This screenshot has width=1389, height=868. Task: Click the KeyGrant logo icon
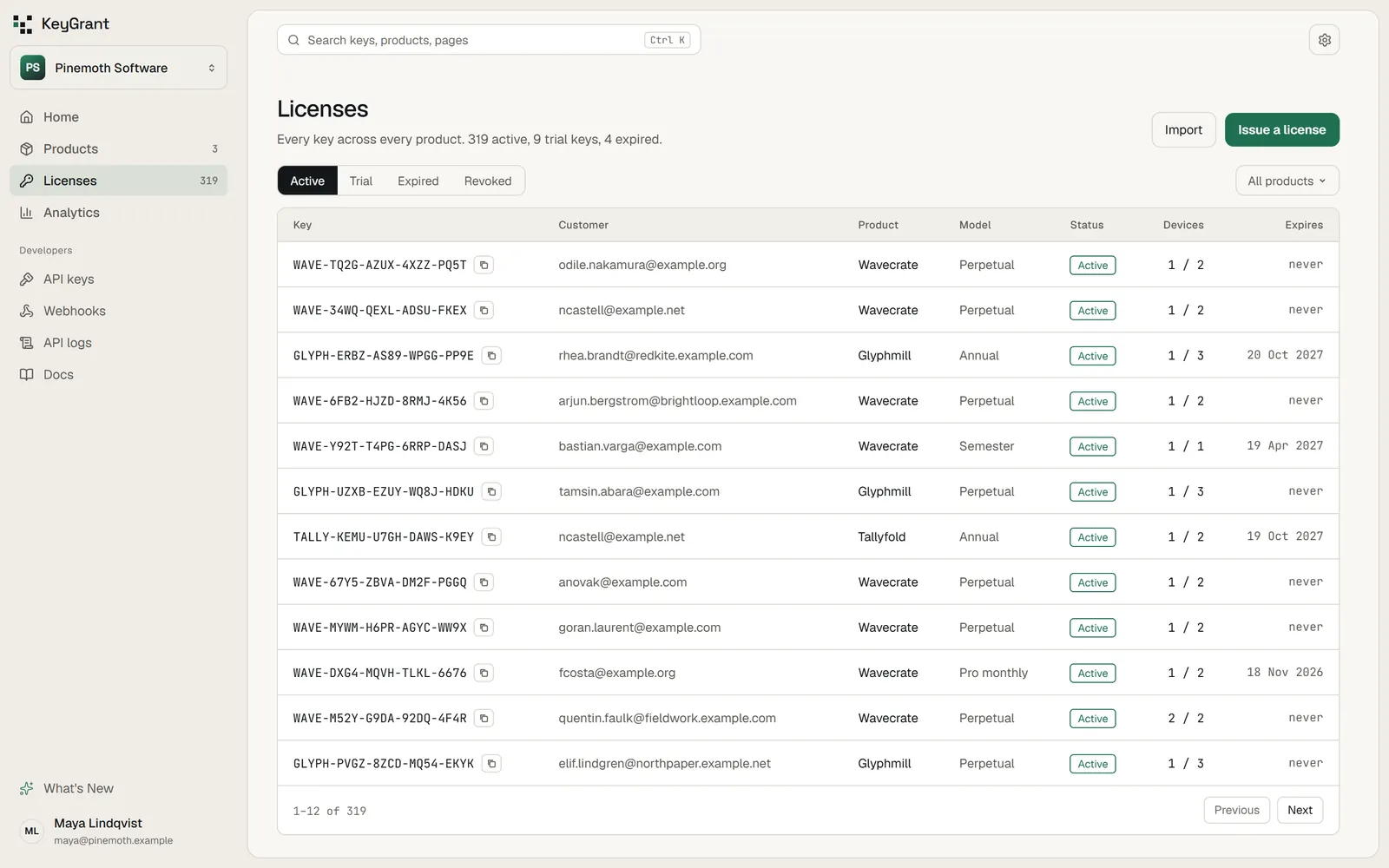click(23, 24)
